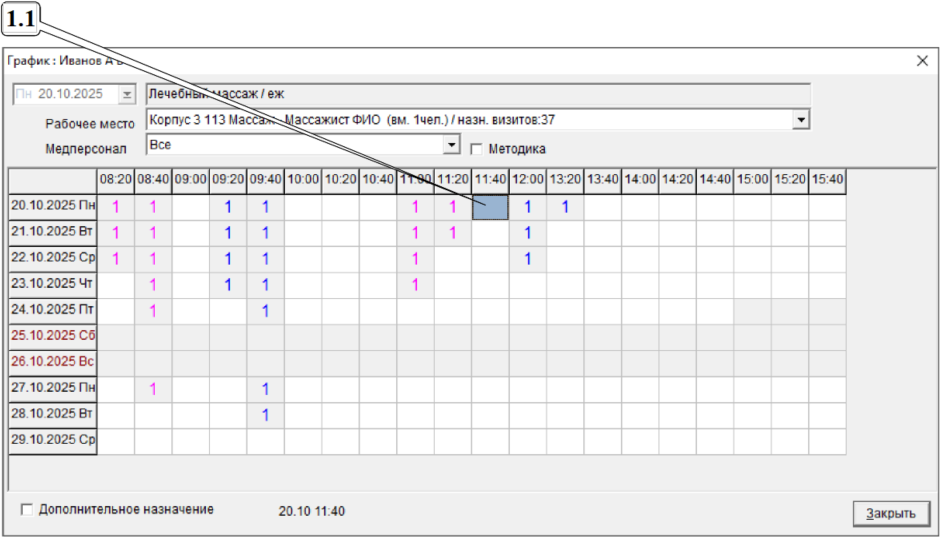The width and height of the screenshot is (940, 537).
Task: Select the 08:20 slot on 20.10.2025 Пн
Action: 115,207
